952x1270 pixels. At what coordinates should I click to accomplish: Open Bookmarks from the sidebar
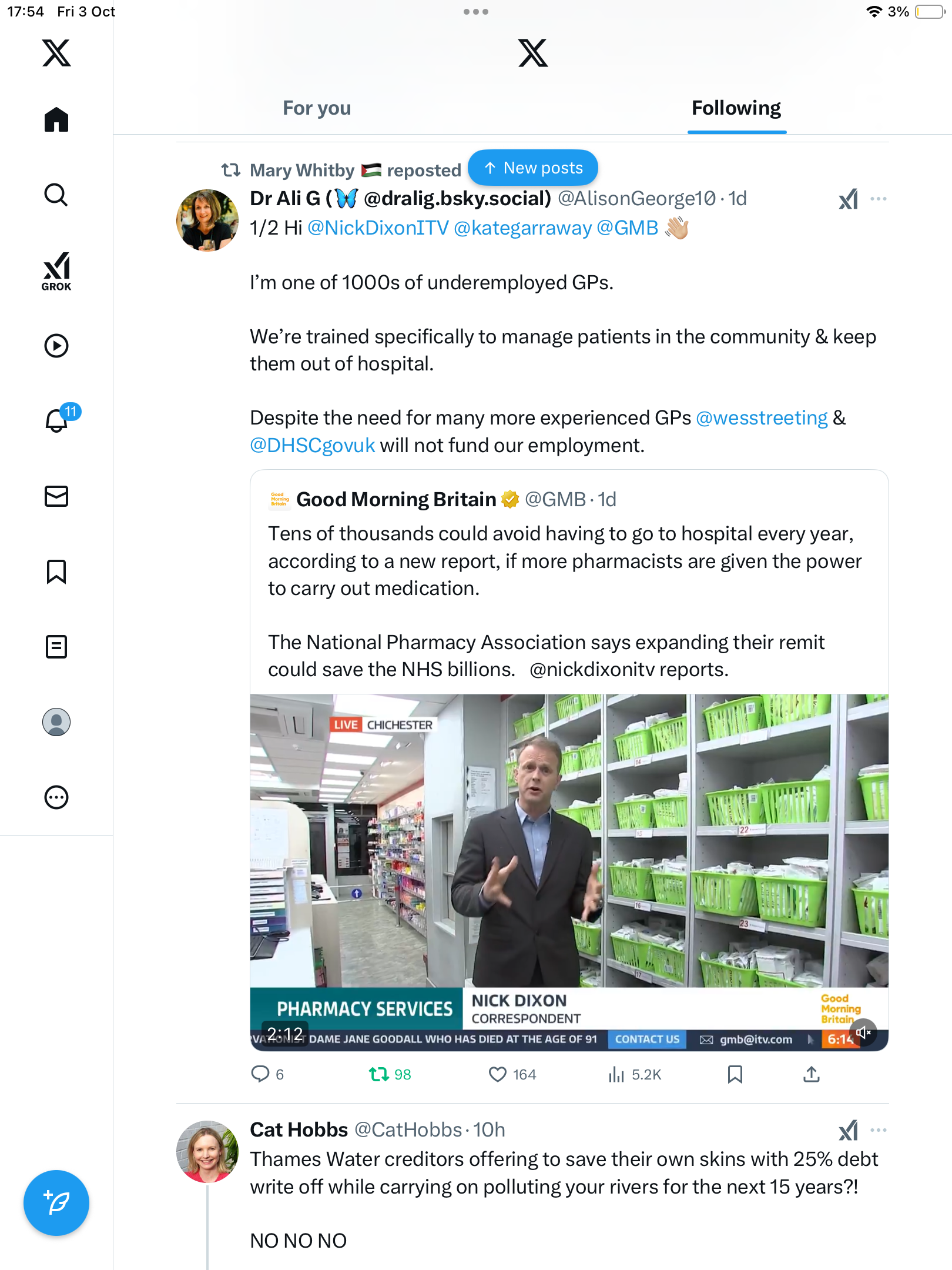(x=56, y=571)
